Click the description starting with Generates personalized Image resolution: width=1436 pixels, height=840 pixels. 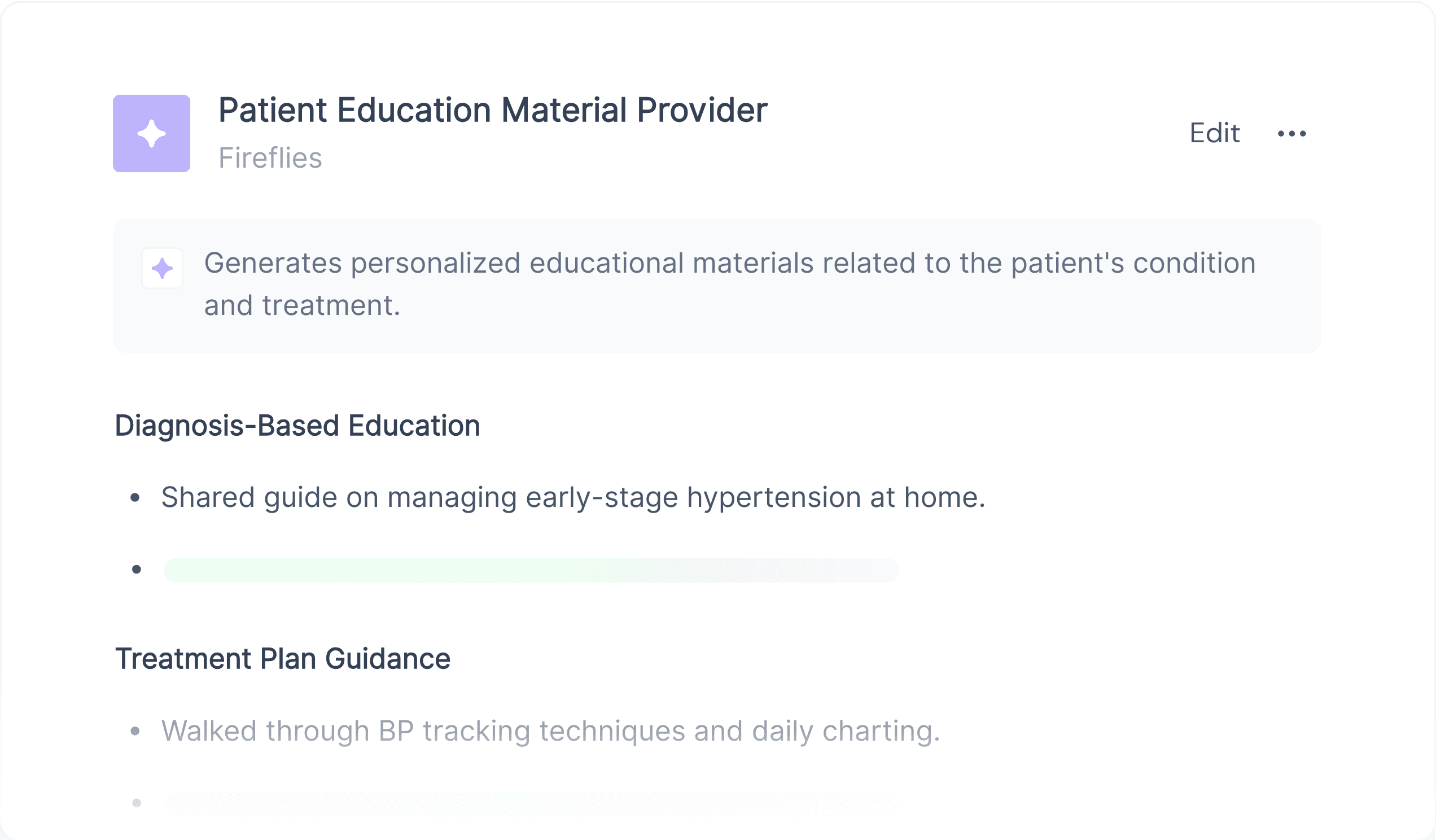730,285
